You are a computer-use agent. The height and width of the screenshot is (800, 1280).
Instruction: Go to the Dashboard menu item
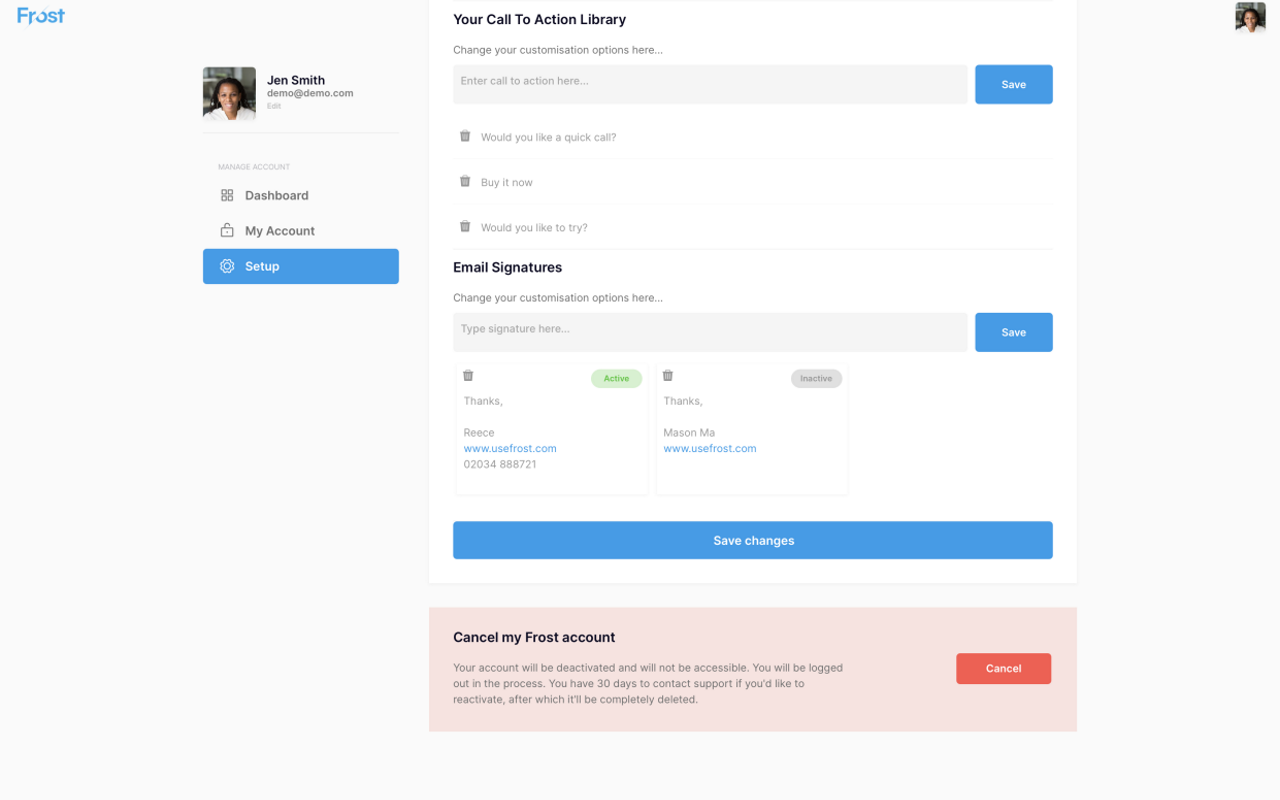[276, 196]
